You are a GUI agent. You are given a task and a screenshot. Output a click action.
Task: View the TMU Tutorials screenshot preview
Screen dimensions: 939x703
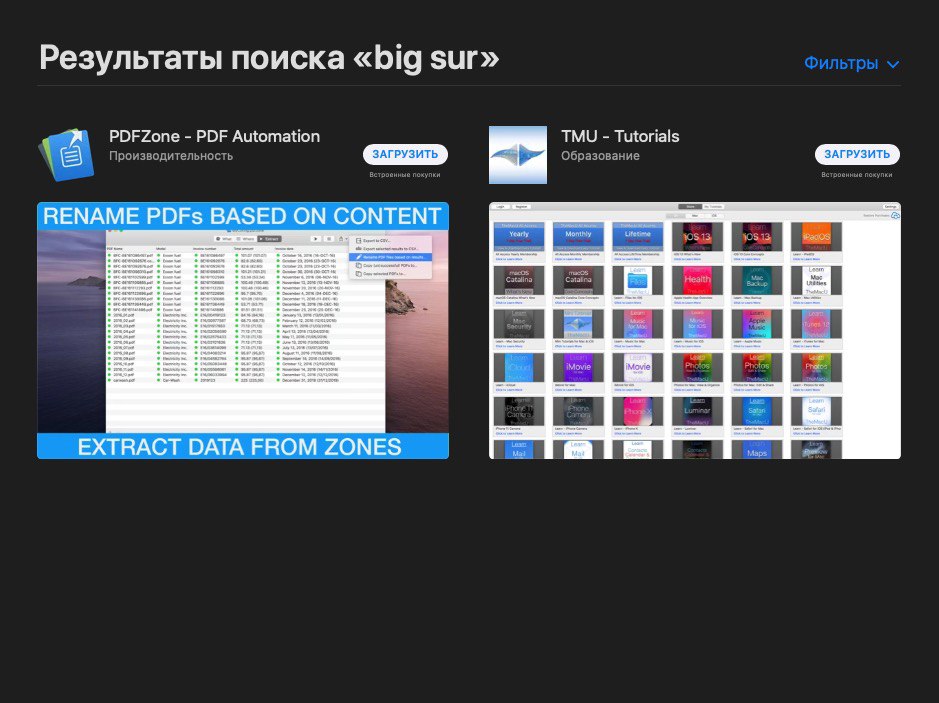695,331
